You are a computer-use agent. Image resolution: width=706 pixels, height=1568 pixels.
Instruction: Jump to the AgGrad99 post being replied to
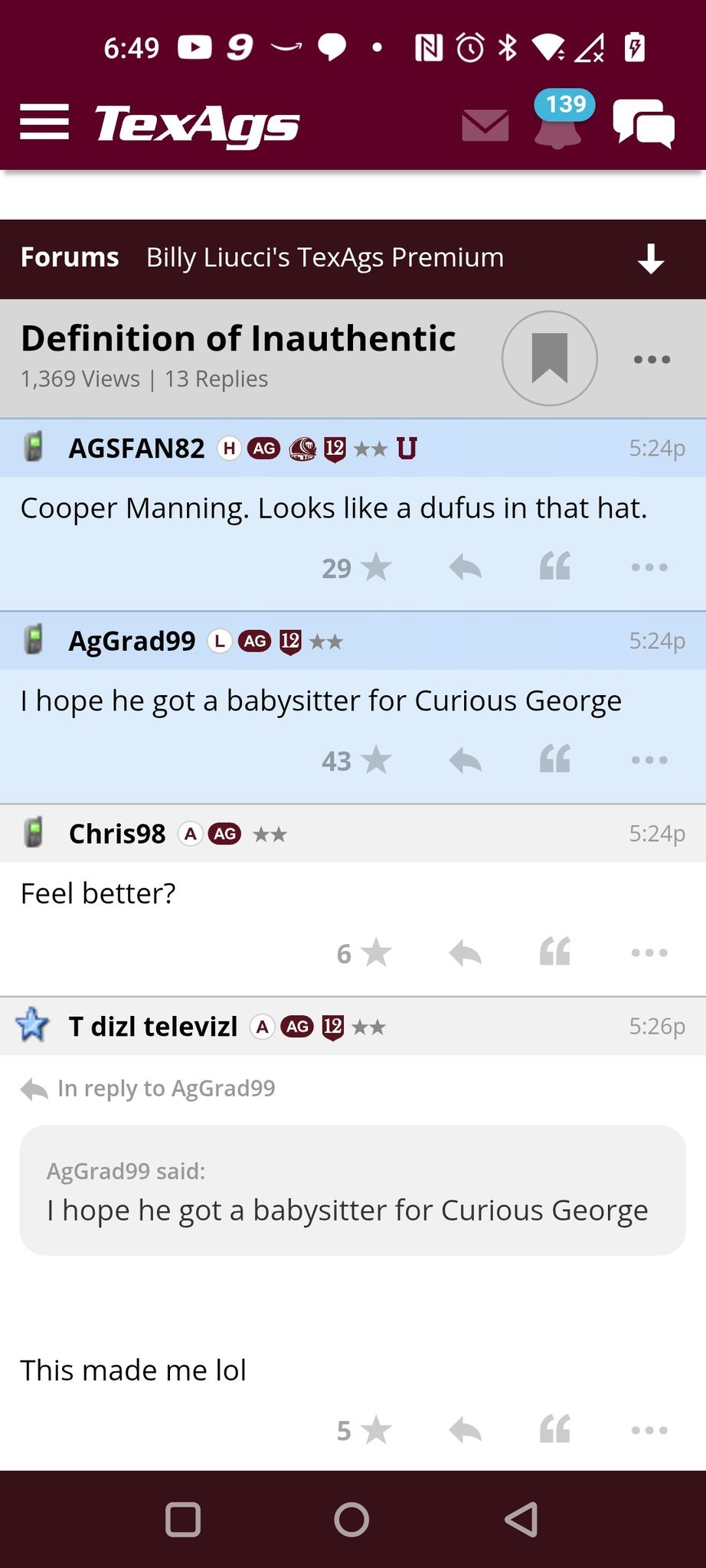point(165,1089)
